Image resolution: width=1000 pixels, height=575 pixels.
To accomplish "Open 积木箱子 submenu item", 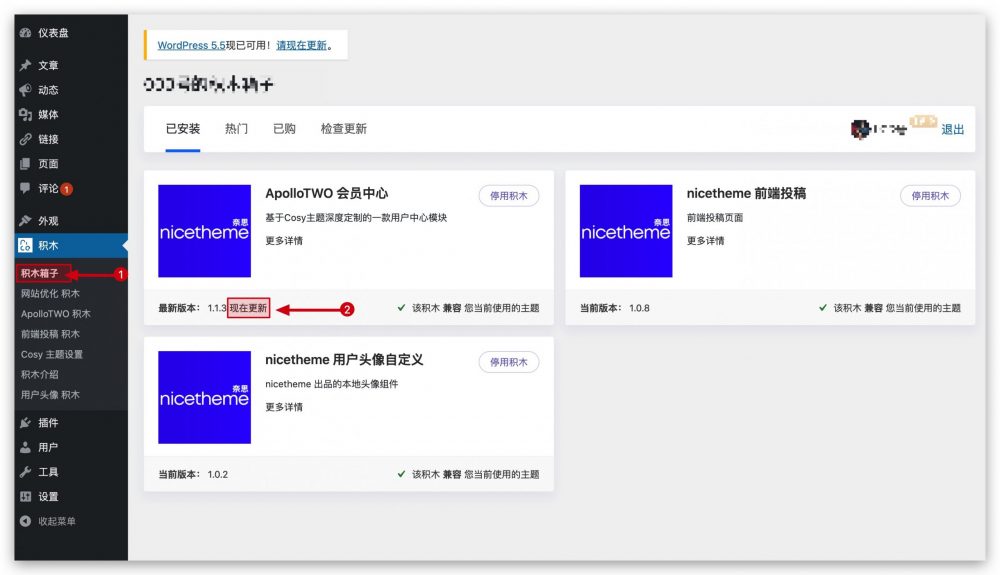I will click(x=40, y=273).
